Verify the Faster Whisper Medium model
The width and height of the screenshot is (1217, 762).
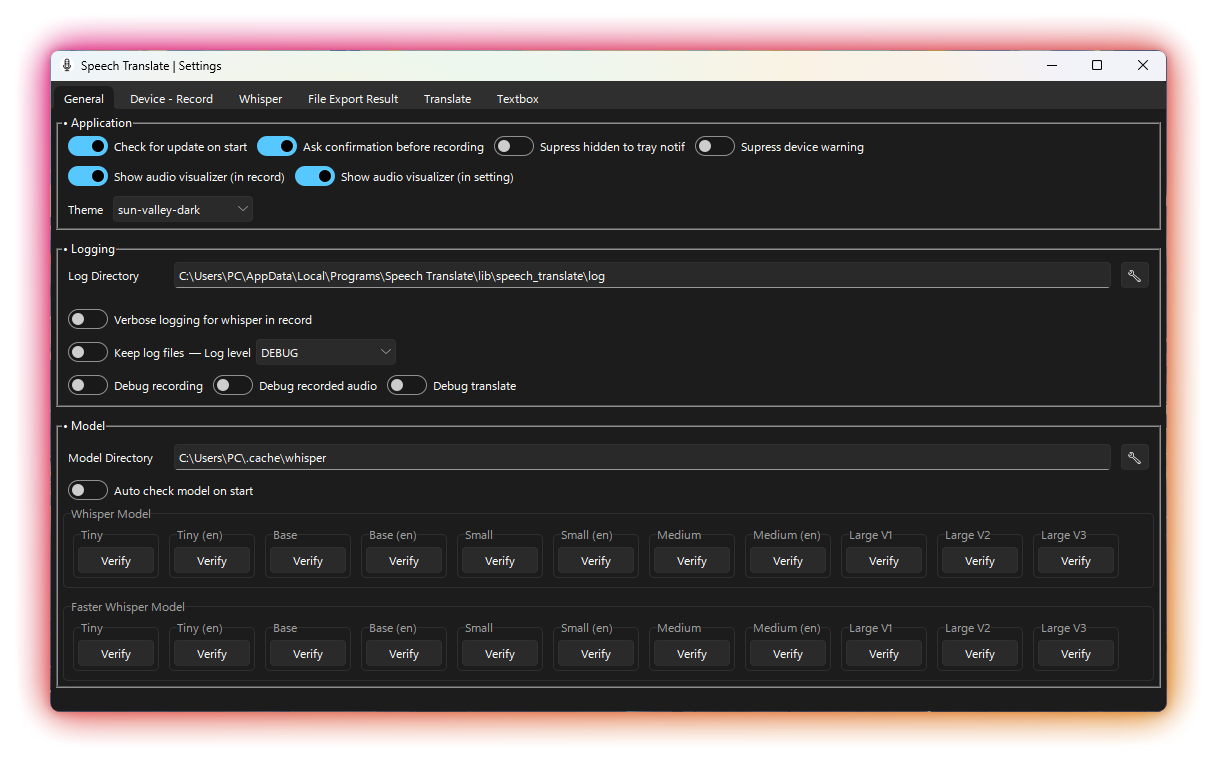[692, 654]
